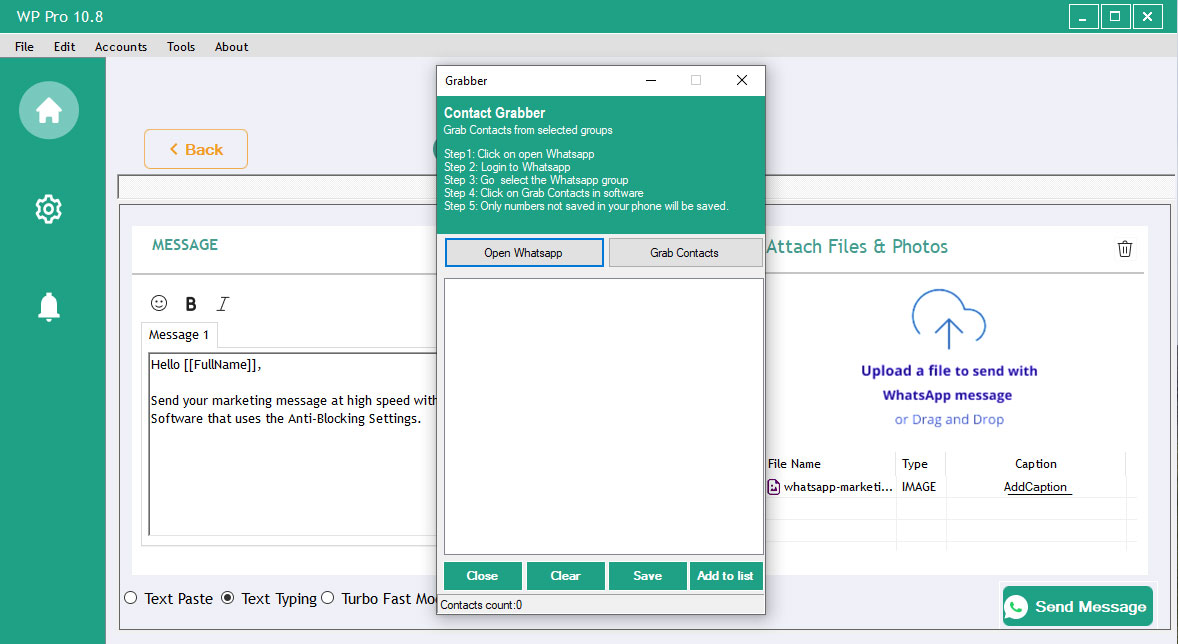Click the Caption column header

(x=1035, y=464)
